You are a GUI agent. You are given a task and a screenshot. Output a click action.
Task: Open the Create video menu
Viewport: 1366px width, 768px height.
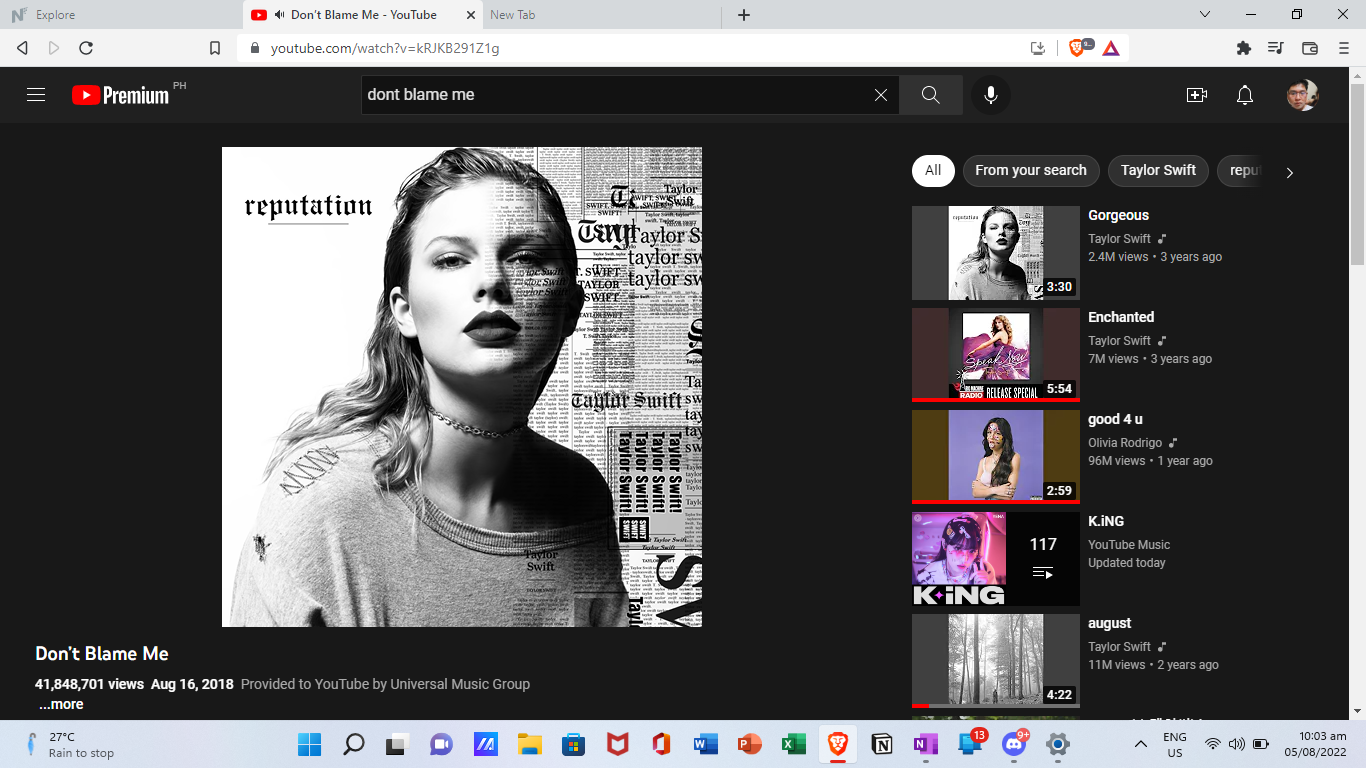(x=1196, y=95)
